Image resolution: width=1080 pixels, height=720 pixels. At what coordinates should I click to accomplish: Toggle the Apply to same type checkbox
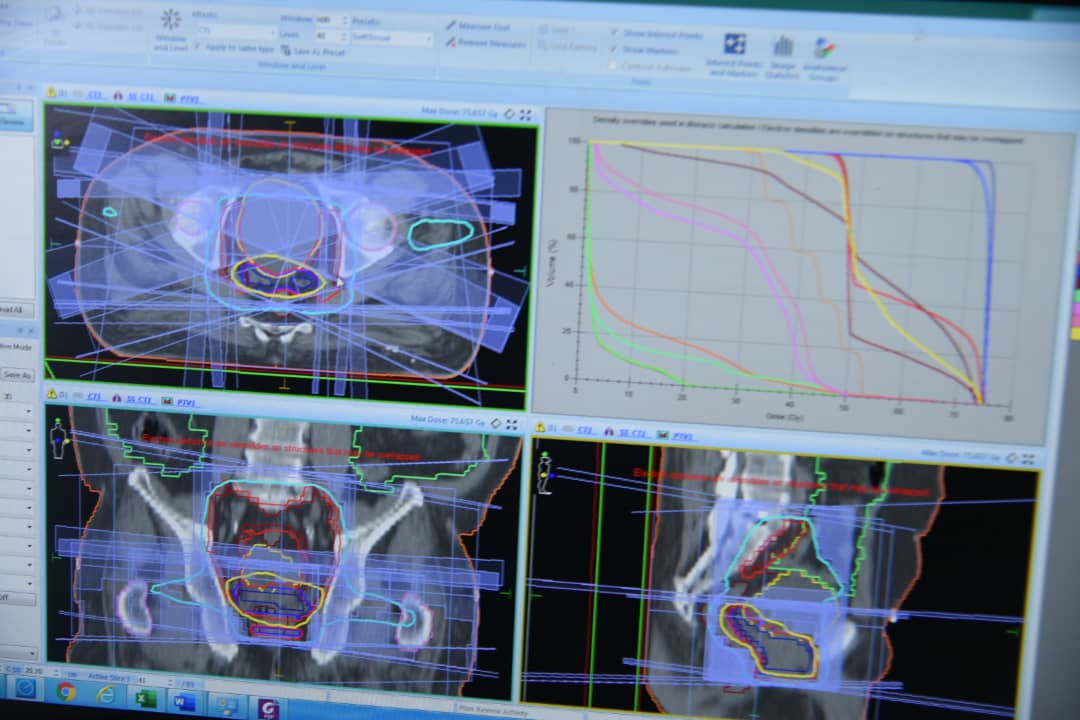point(198,48)
